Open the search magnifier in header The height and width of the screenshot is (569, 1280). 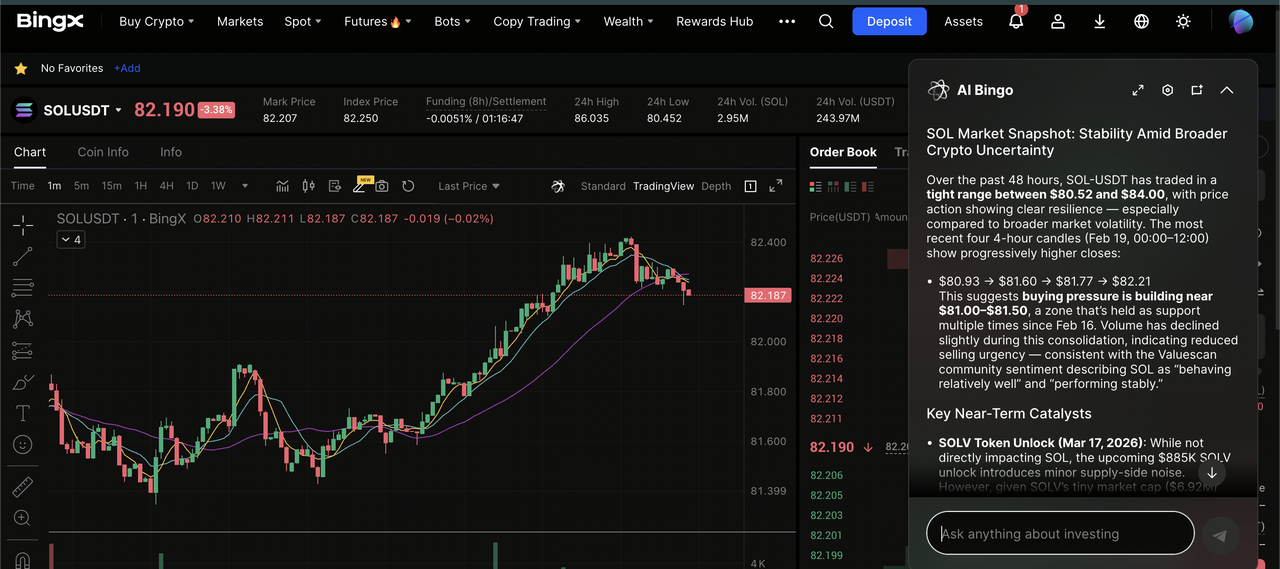(x=826, y=21)
